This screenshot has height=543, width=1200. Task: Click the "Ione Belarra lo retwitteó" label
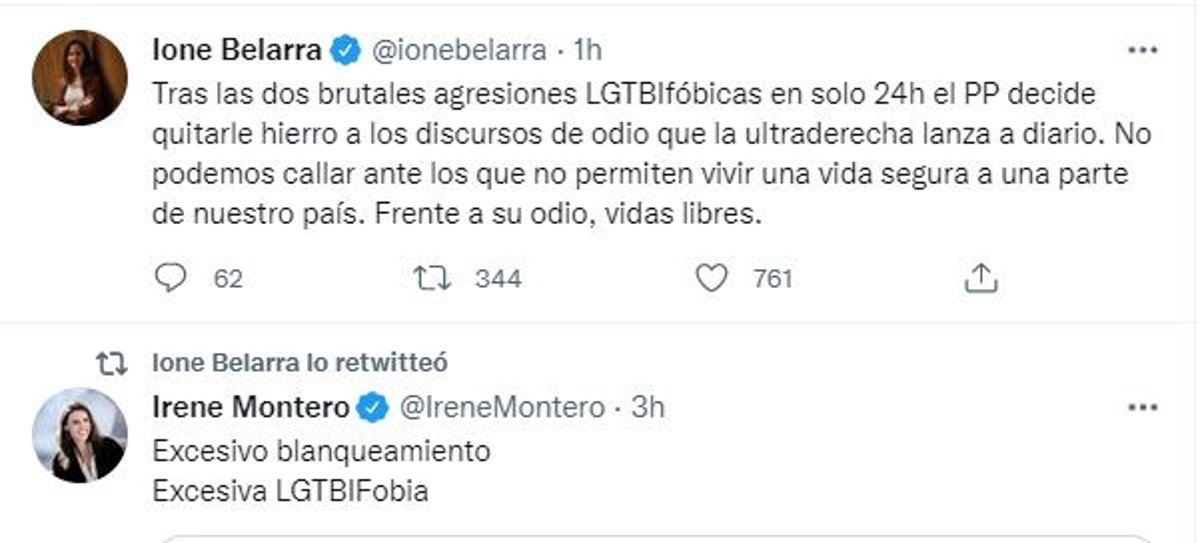click(x=299, y=363)
